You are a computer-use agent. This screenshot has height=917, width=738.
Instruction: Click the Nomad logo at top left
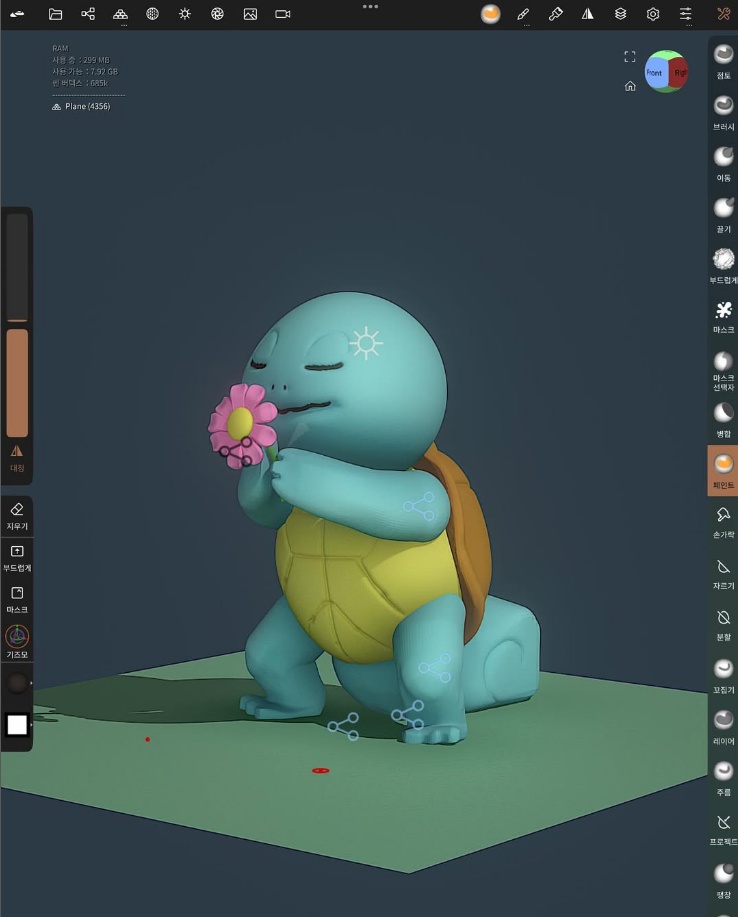coord(17,14)
